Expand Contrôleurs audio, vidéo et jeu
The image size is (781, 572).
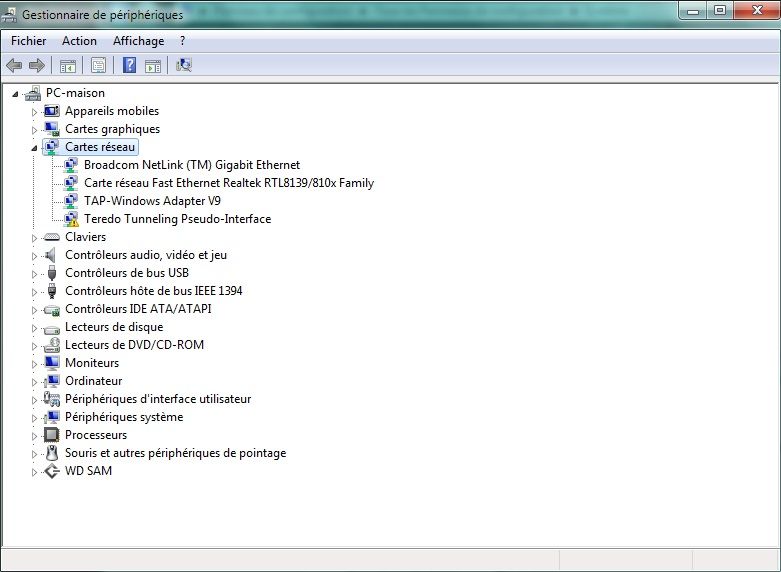pyautogui.click(x=34, y=256)
